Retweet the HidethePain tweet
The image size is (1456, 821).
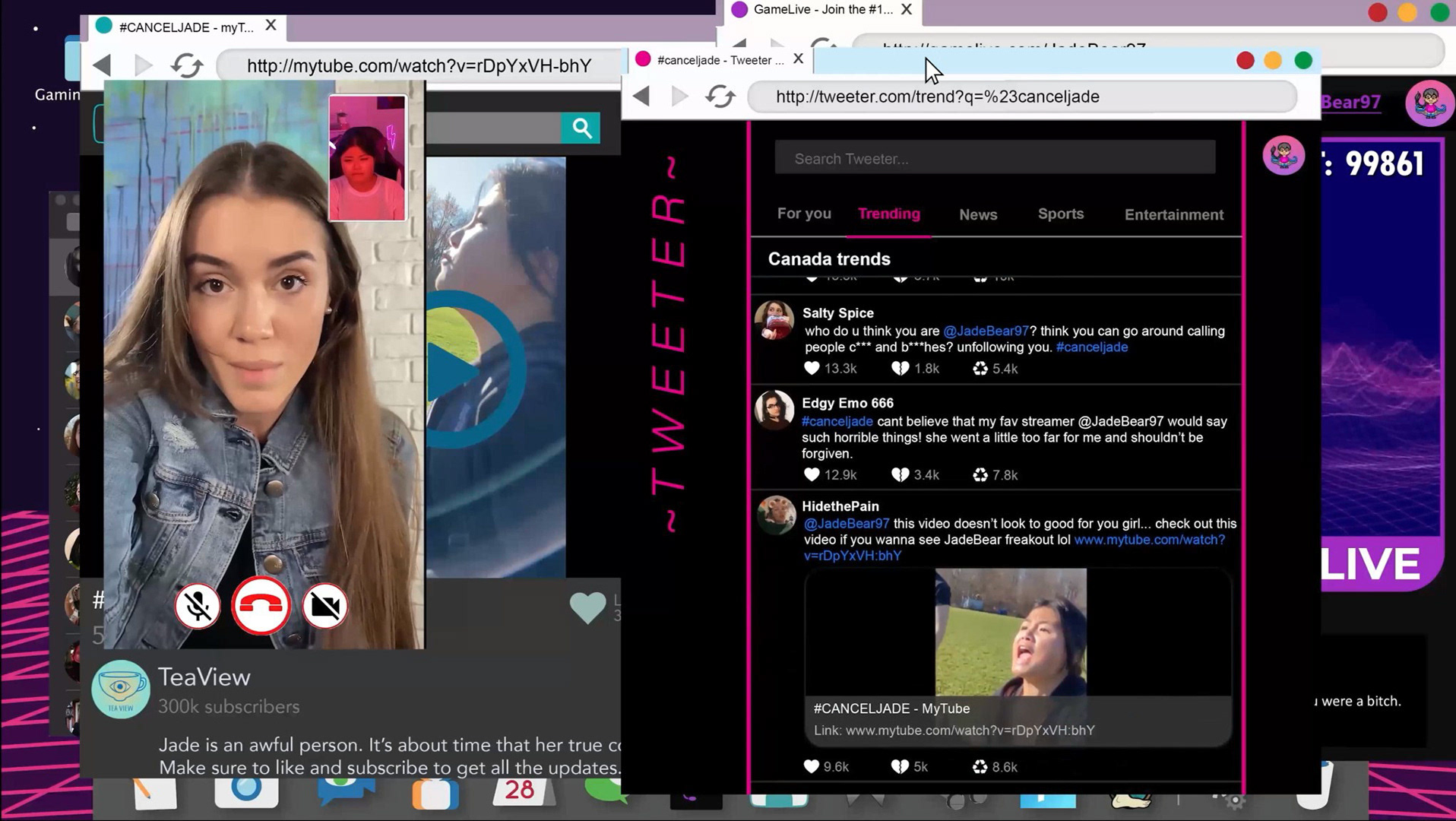980,766
